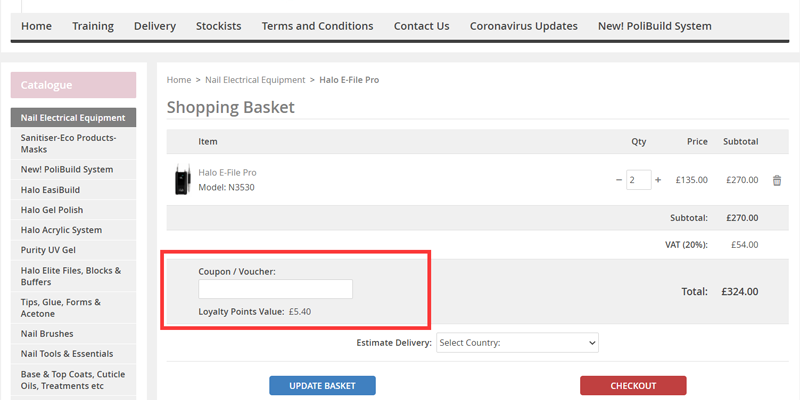The height and width of the screenshot is (400, 800).
Task: Open Terms and Conditions page
Action: (x=317, y=26)
